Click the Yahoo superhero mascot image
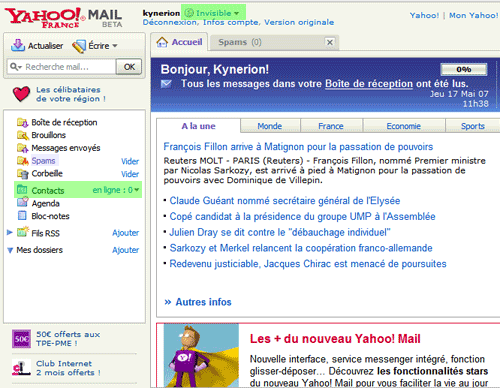Viewport: 500px width, 388px height. 201,355
